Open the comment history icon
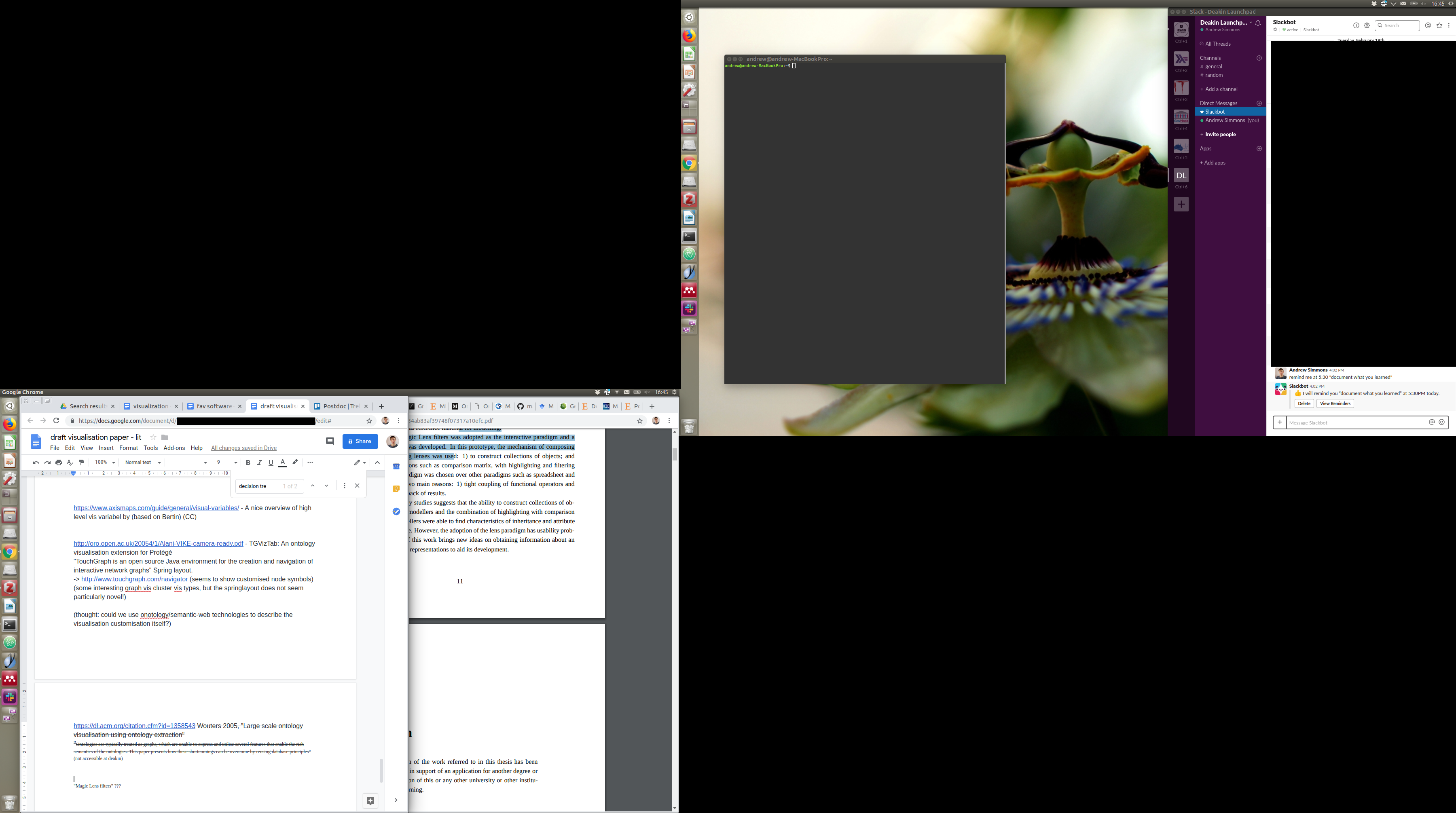 [x=330, y=441]
